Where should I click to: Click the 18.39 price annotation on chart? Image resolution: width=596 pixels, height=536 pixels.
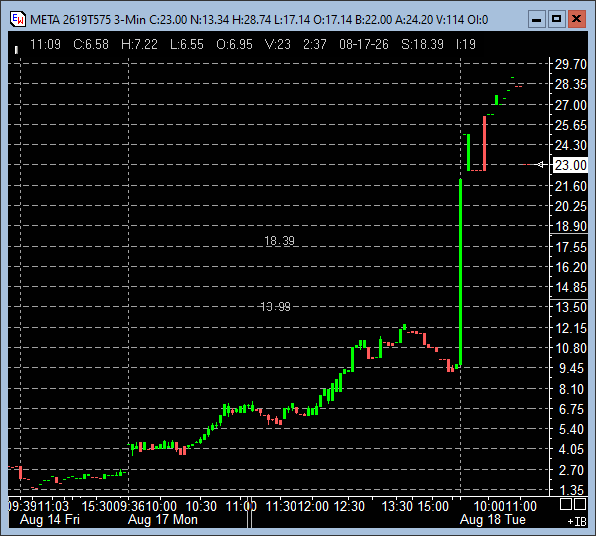click(279, 241)
